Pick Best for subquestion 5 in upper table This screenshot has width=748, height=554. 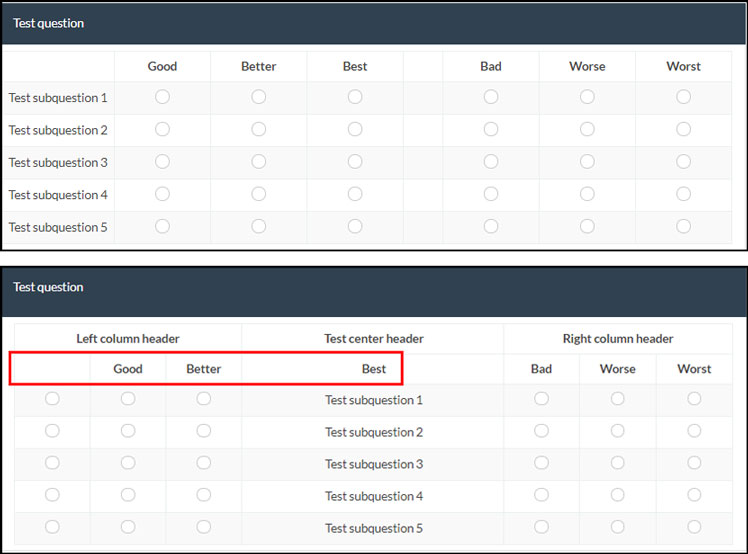(355, 226)
